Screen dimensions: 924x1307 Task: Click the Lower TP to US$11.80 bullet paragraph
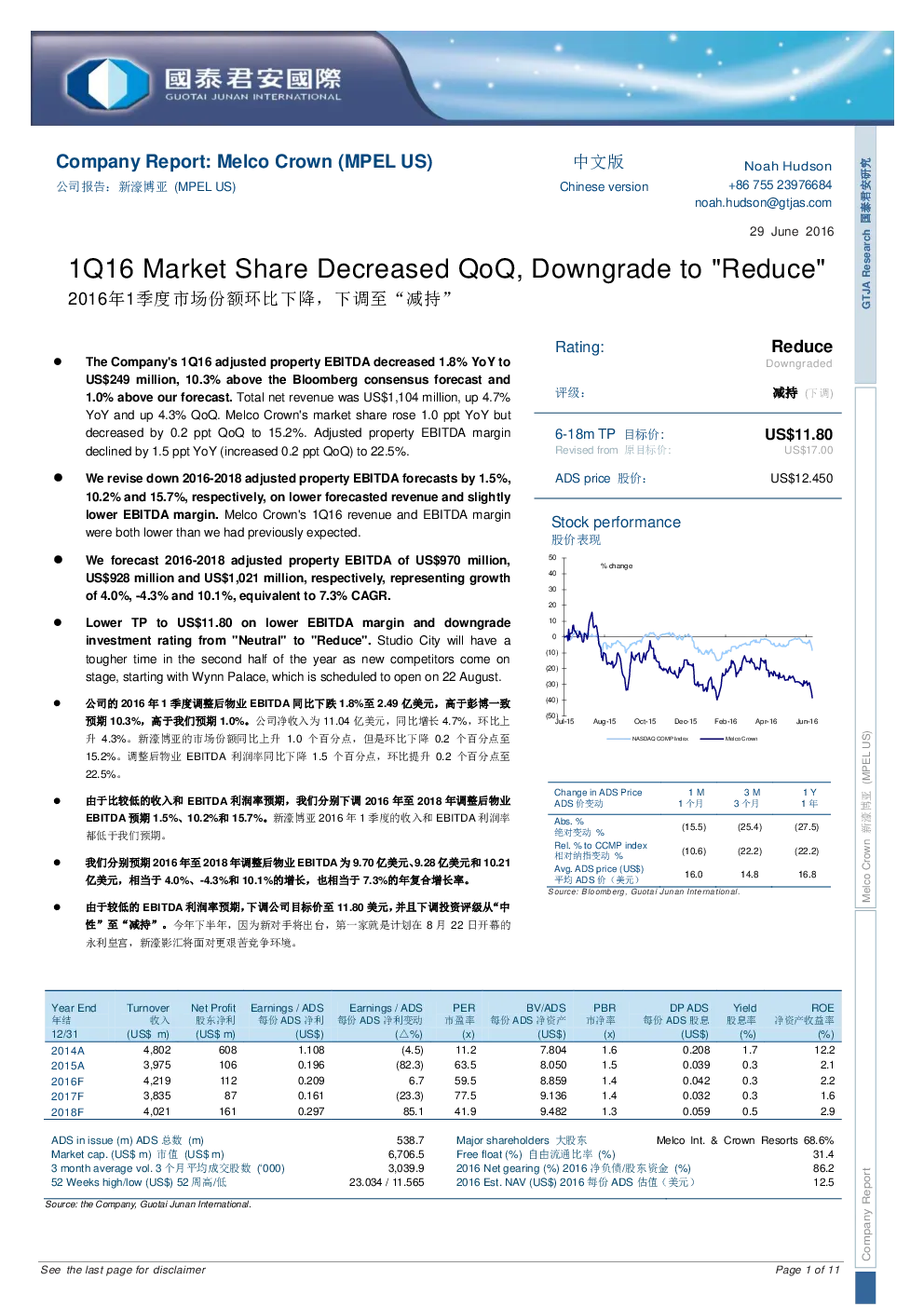298,650
